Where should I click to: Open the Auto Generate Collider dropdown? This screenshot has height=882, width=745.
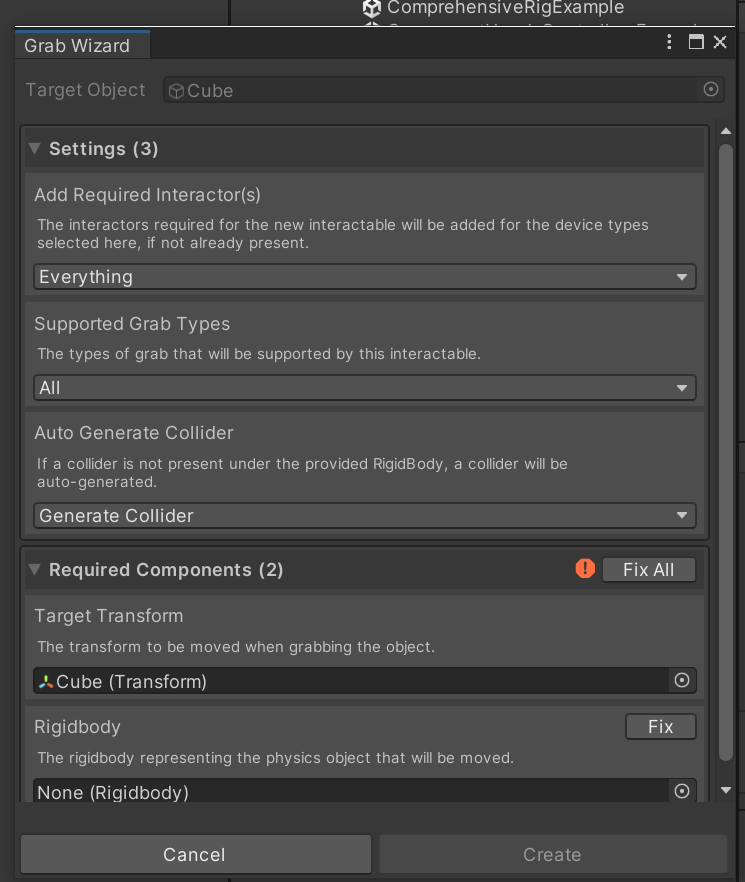pyautogui.click(x=365, y=516)
